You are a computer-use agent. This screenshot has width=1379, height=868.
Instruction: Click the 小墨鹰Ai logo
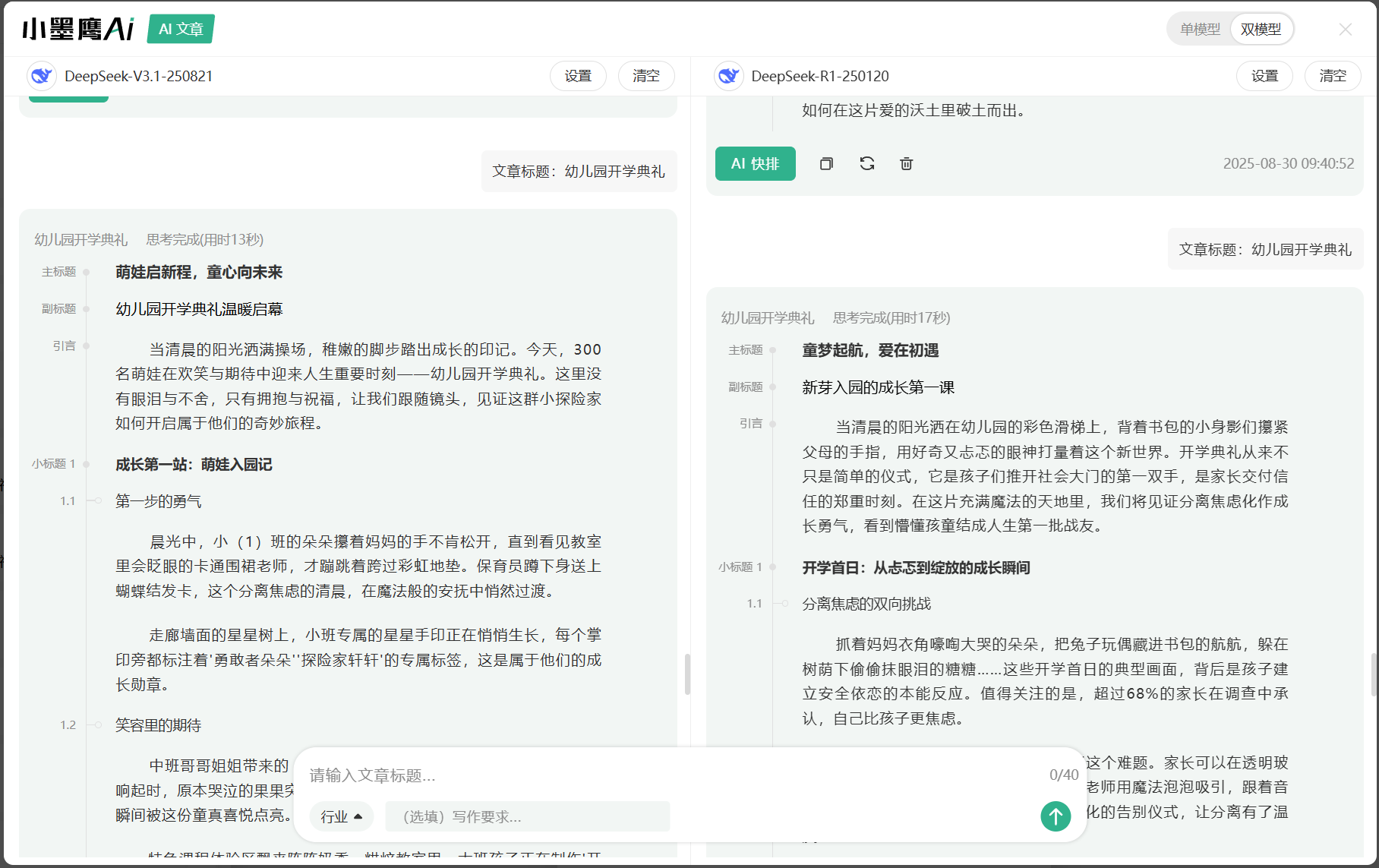point(78,29)
